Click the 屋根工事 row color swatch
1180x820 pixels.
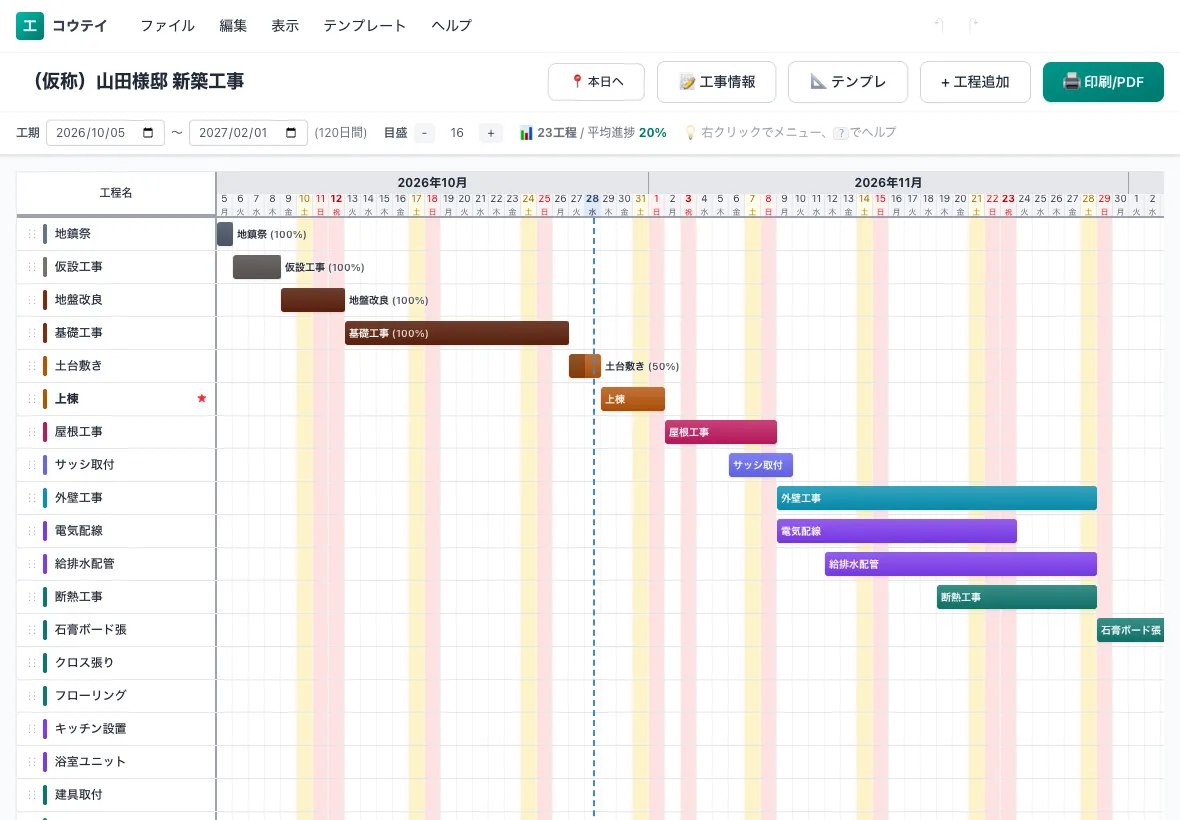45,432
